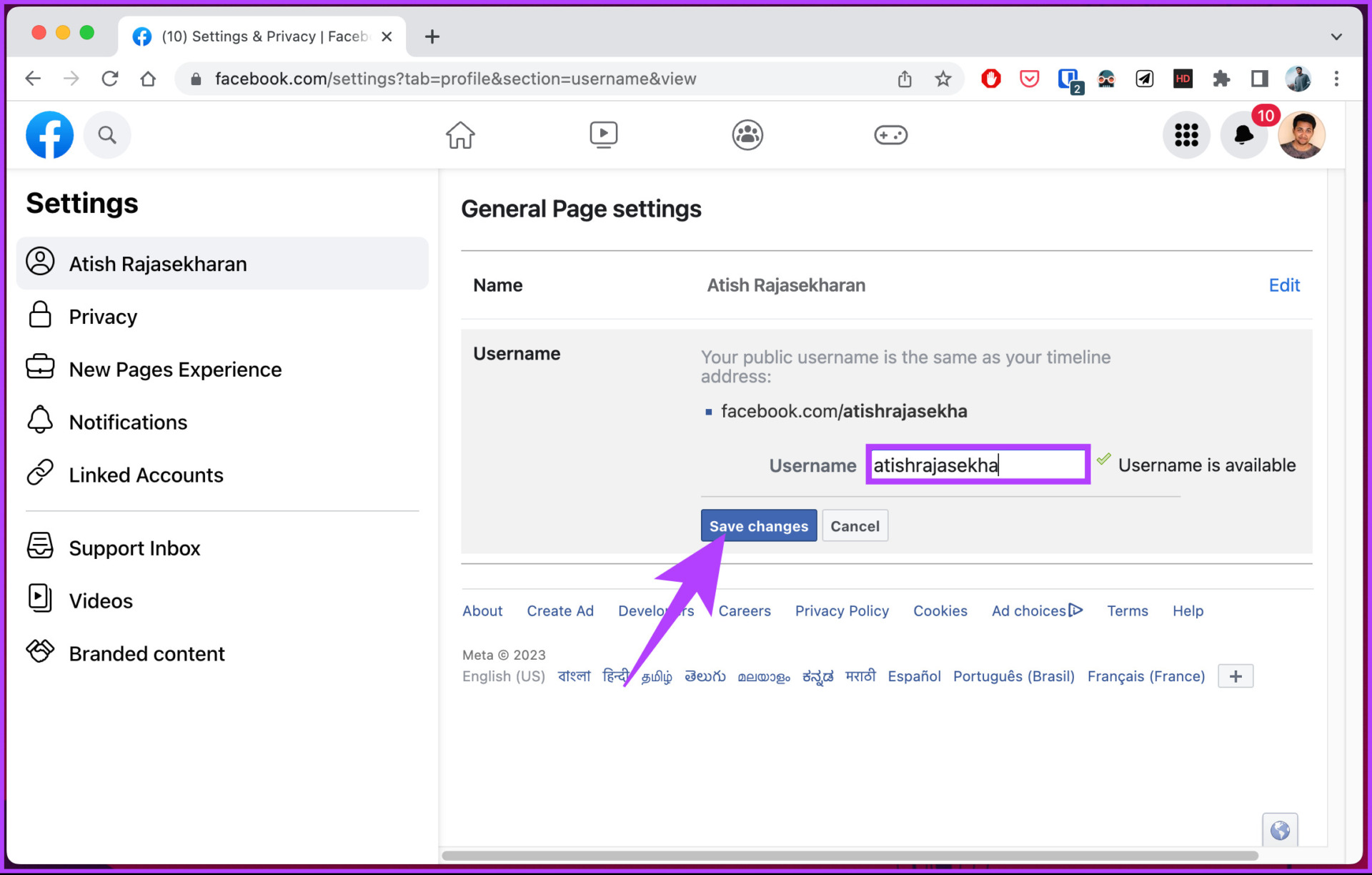This screenshot has height=875, width=1372.
Task: Click the browser home button
Action: point(148,79)
